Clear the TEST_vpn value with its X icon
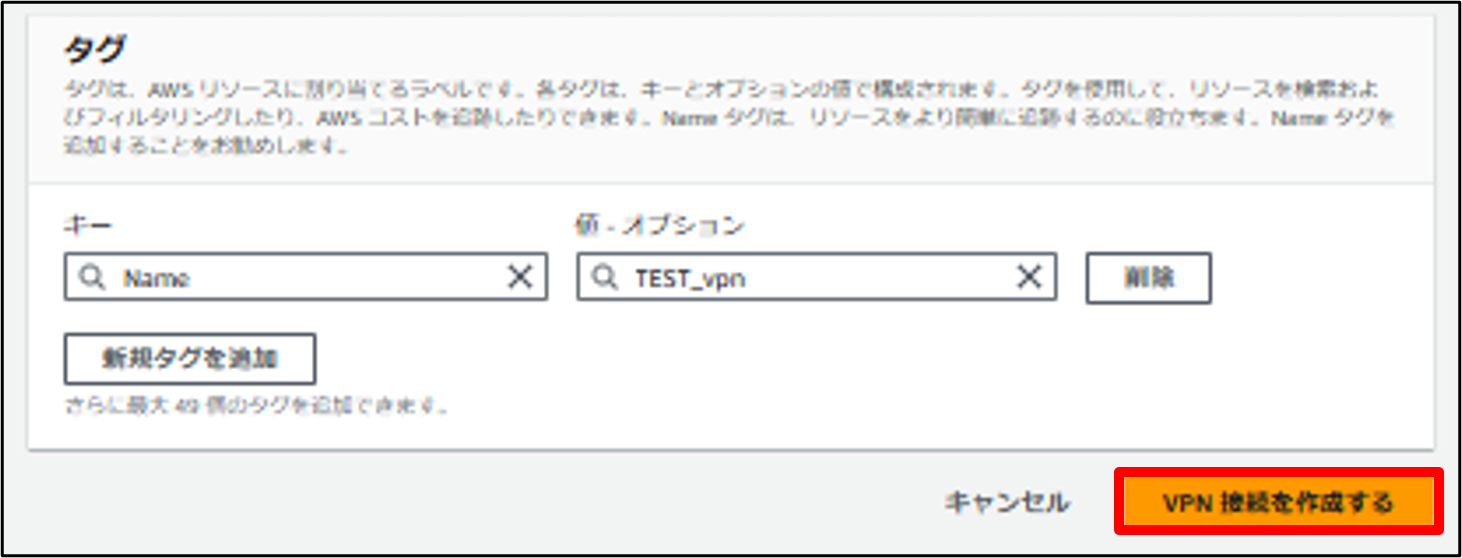Viewport: 1462px width, 558px height. click(x=1029, y=278)
